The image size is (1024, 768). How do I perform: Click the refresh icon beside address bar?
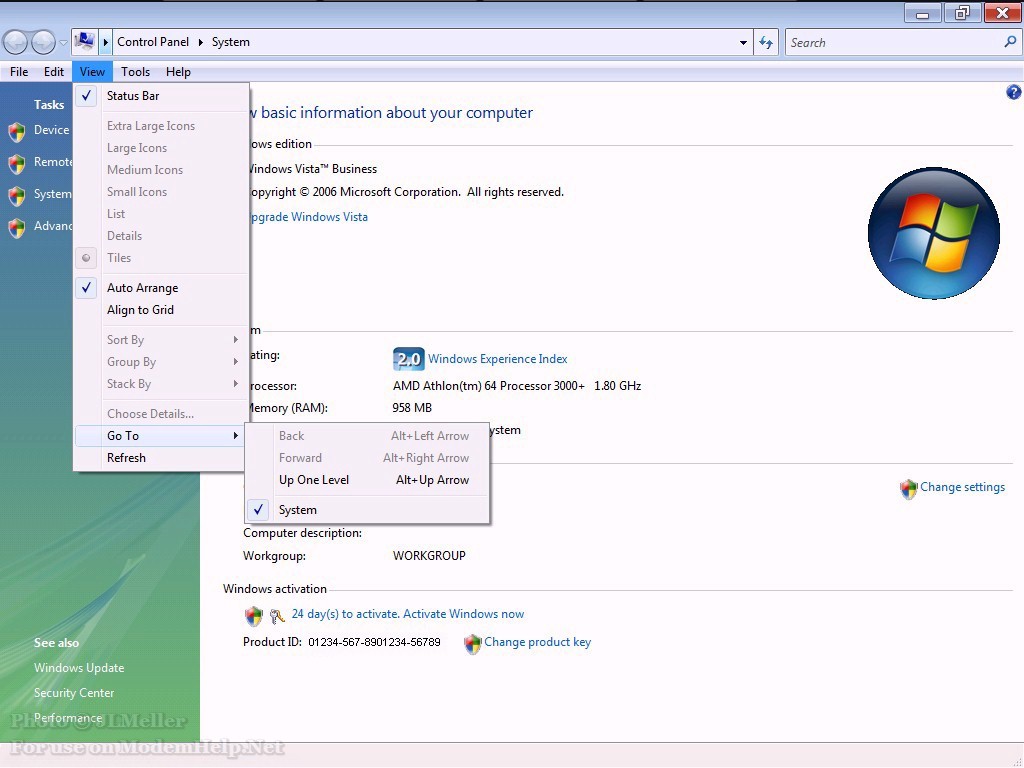click(x=765, y=42)
